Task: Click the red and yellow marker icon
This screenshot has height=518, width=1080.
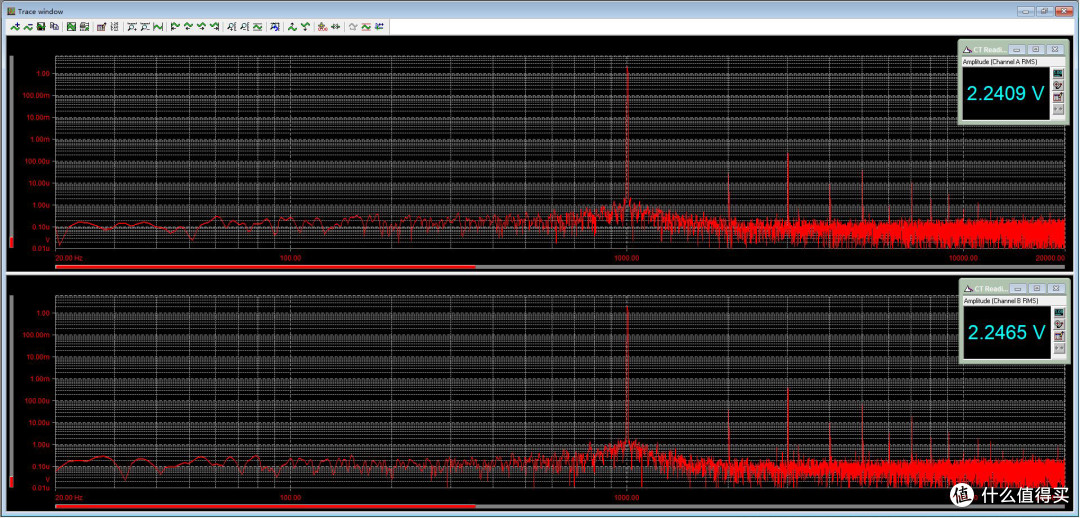Action: point(322,27)
